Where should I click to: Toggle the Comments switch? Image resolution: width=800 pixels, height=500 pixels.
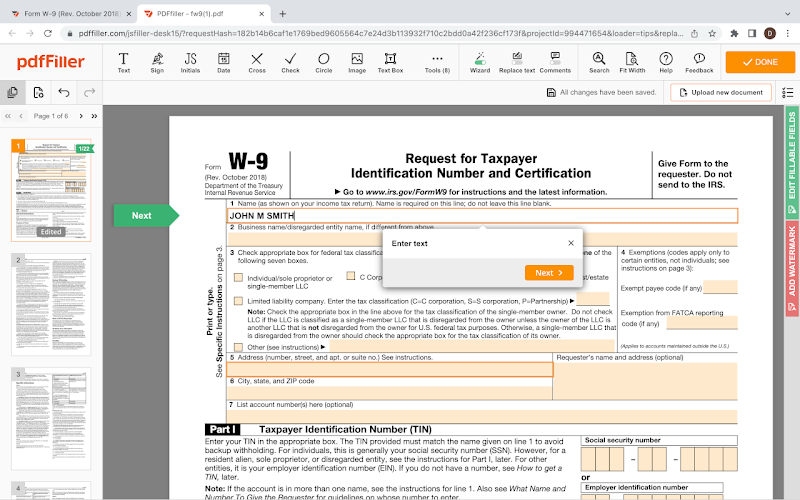point(555,62)
